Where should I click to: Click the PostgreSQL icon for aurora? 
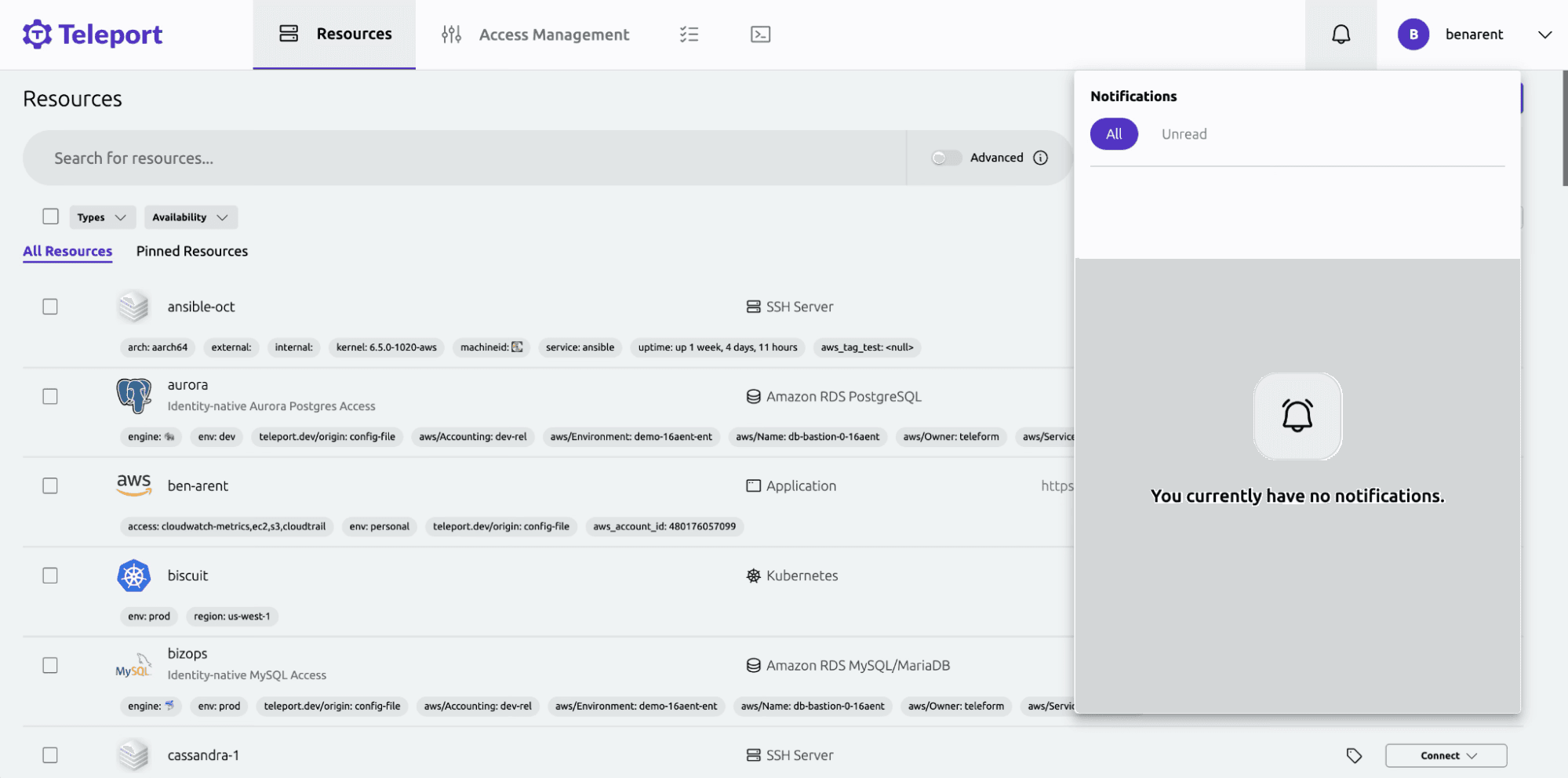click(x=133, y=395)
